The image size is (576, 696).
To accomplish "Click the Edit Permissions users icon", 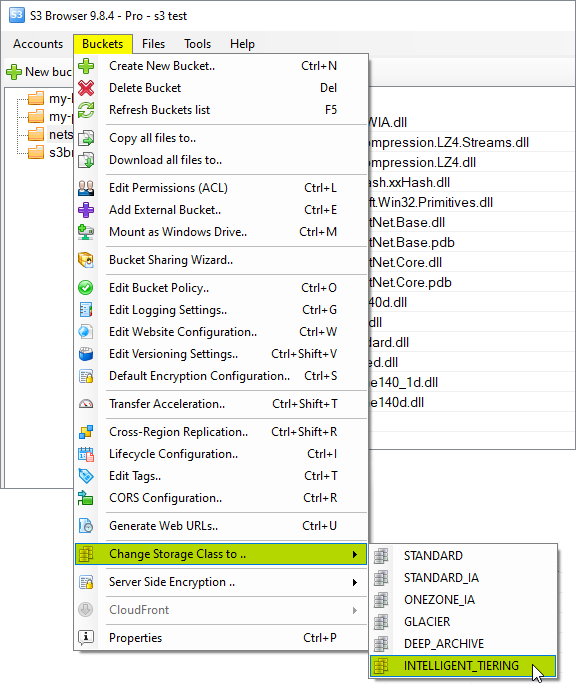I will [x=86, y=188].
